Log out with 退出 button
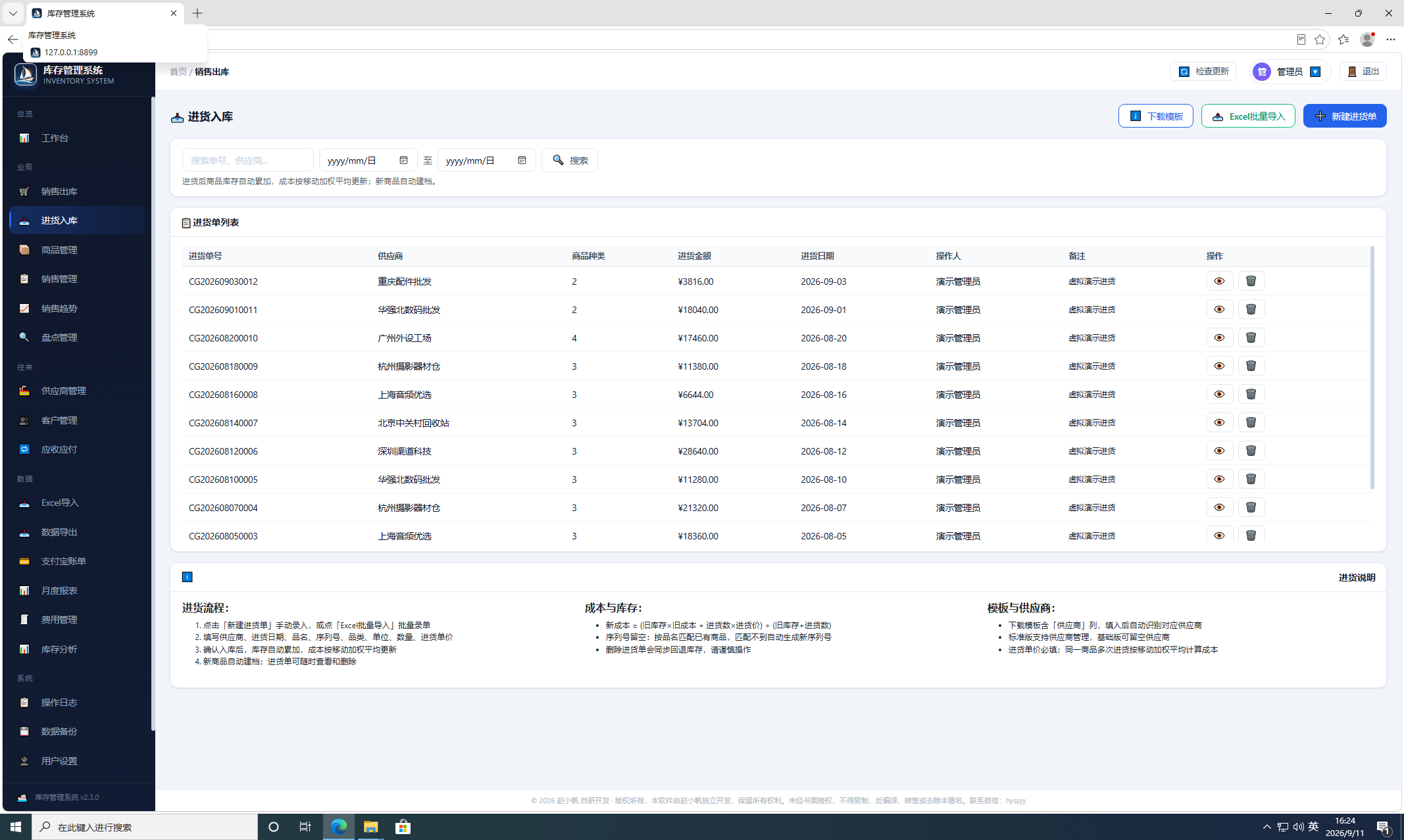 pyautogui.click(x=1363, y=71)
